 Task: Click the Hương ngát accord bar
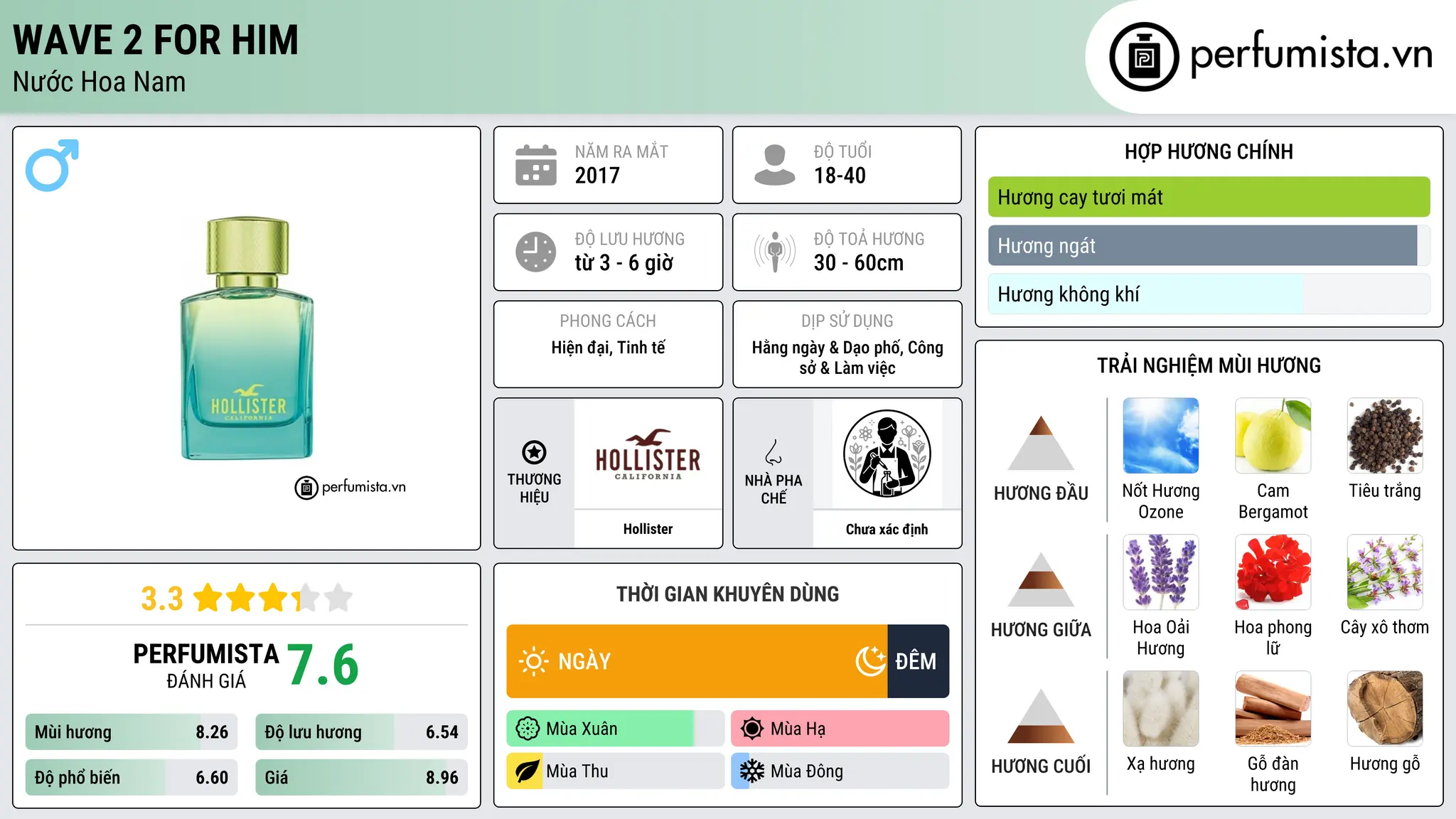click(x=1209, y=245)
